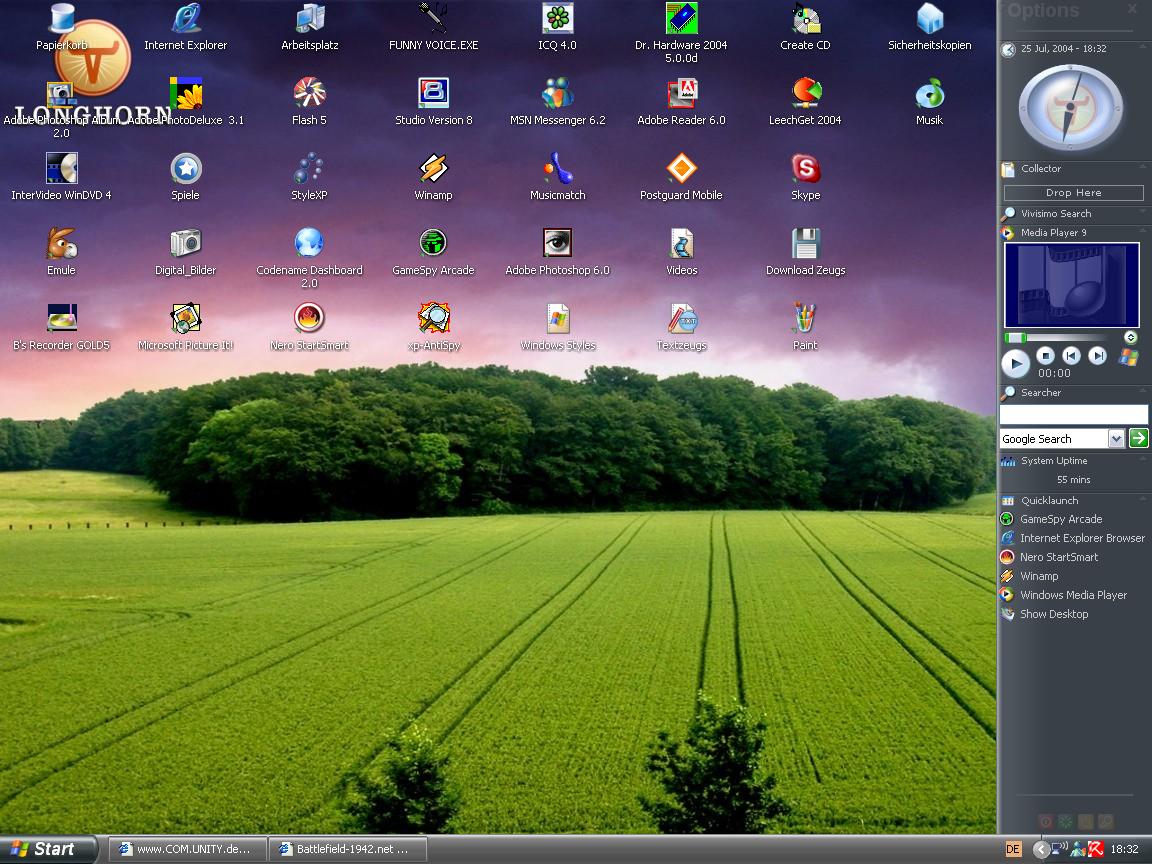Open the Winamp desktop icon
1152x864 pixels.
click(433, 170)
